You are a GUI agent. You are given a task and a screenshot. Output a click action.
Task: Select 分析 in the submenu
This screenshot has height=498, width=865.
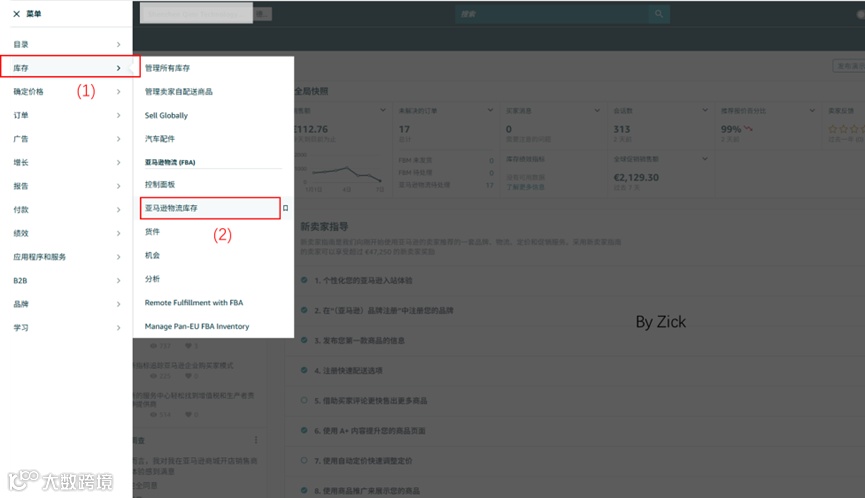point(152,279)
